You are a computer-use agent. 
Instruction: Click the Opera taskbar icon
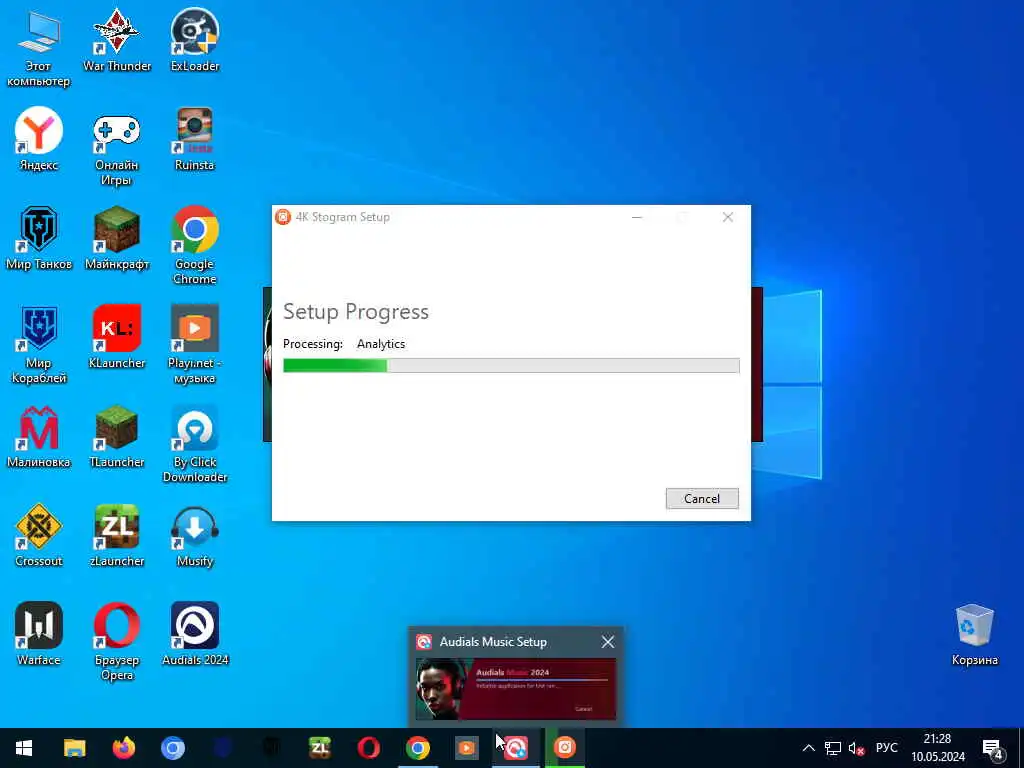368,748
